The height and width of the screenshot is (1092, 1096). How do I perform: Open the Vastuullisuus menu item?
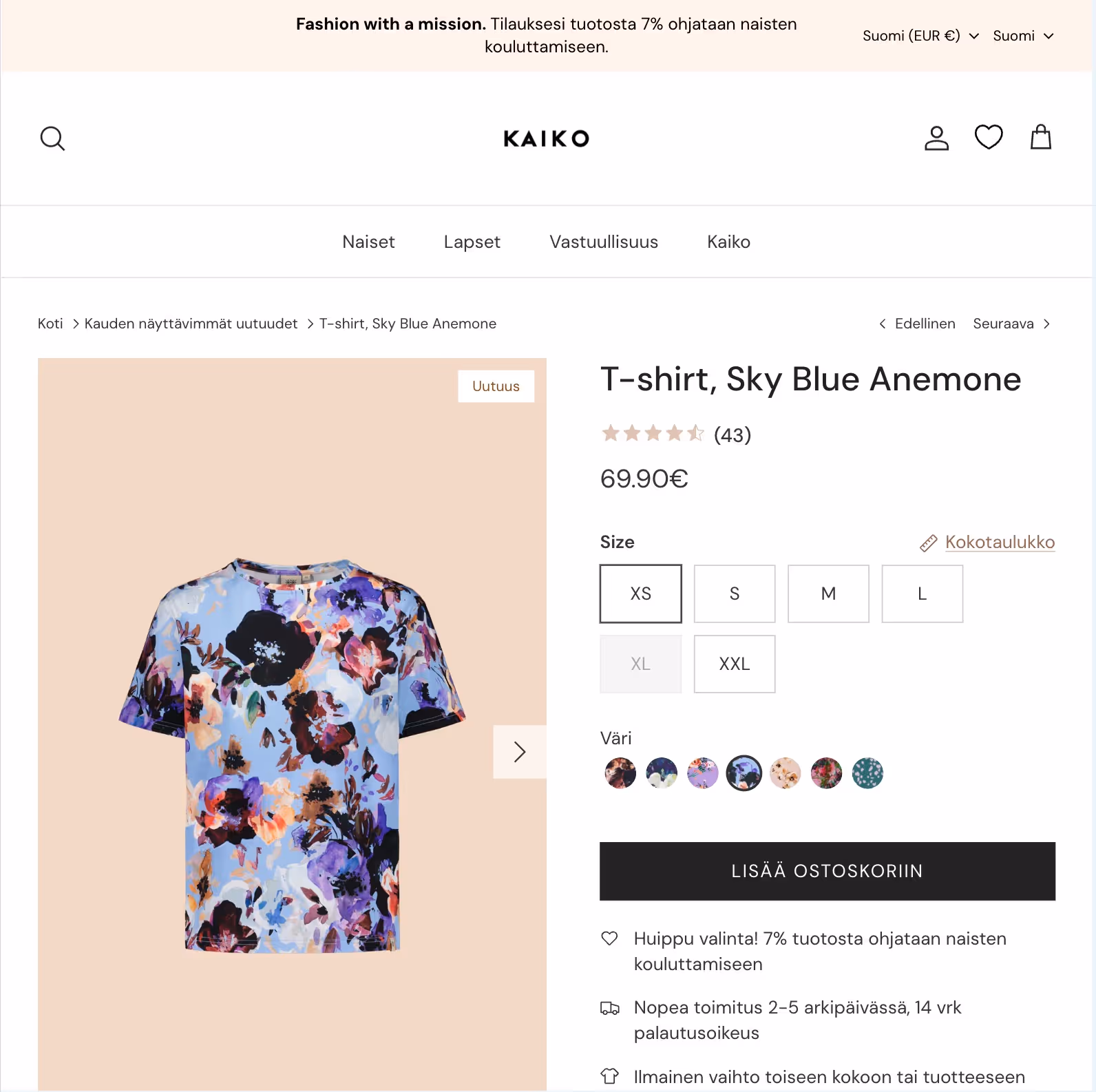coord(604,242)
